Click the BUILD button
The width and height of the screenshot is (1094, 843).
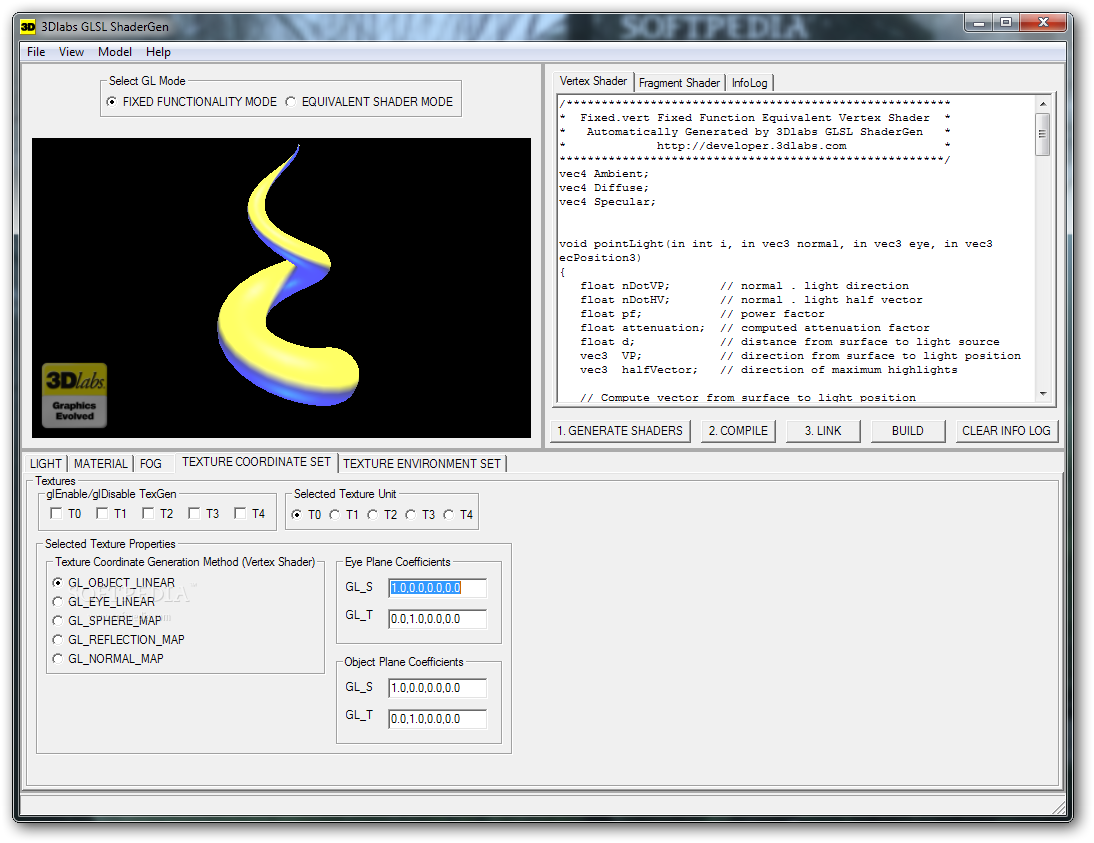pyautogui.click(x=908, y=431)
